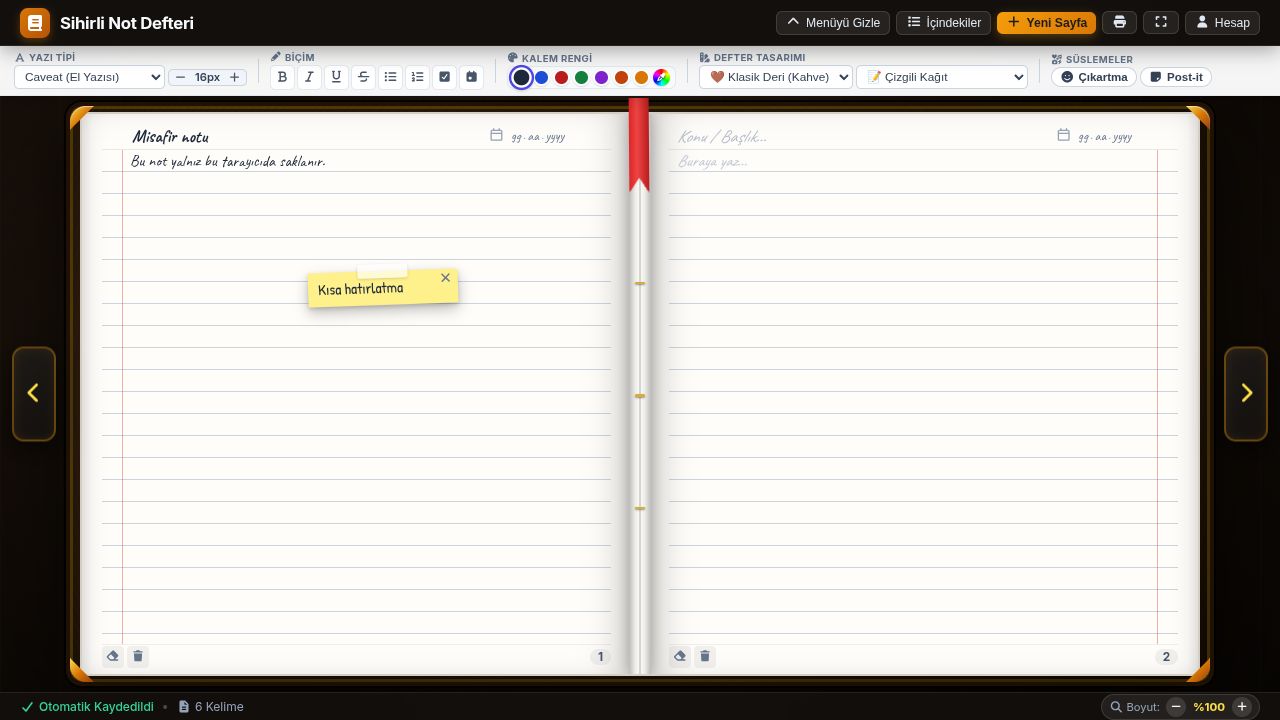The height and width of the screenshot is (720, 1280).
Task: Select the purple pen color
Action: coord(601,77)
